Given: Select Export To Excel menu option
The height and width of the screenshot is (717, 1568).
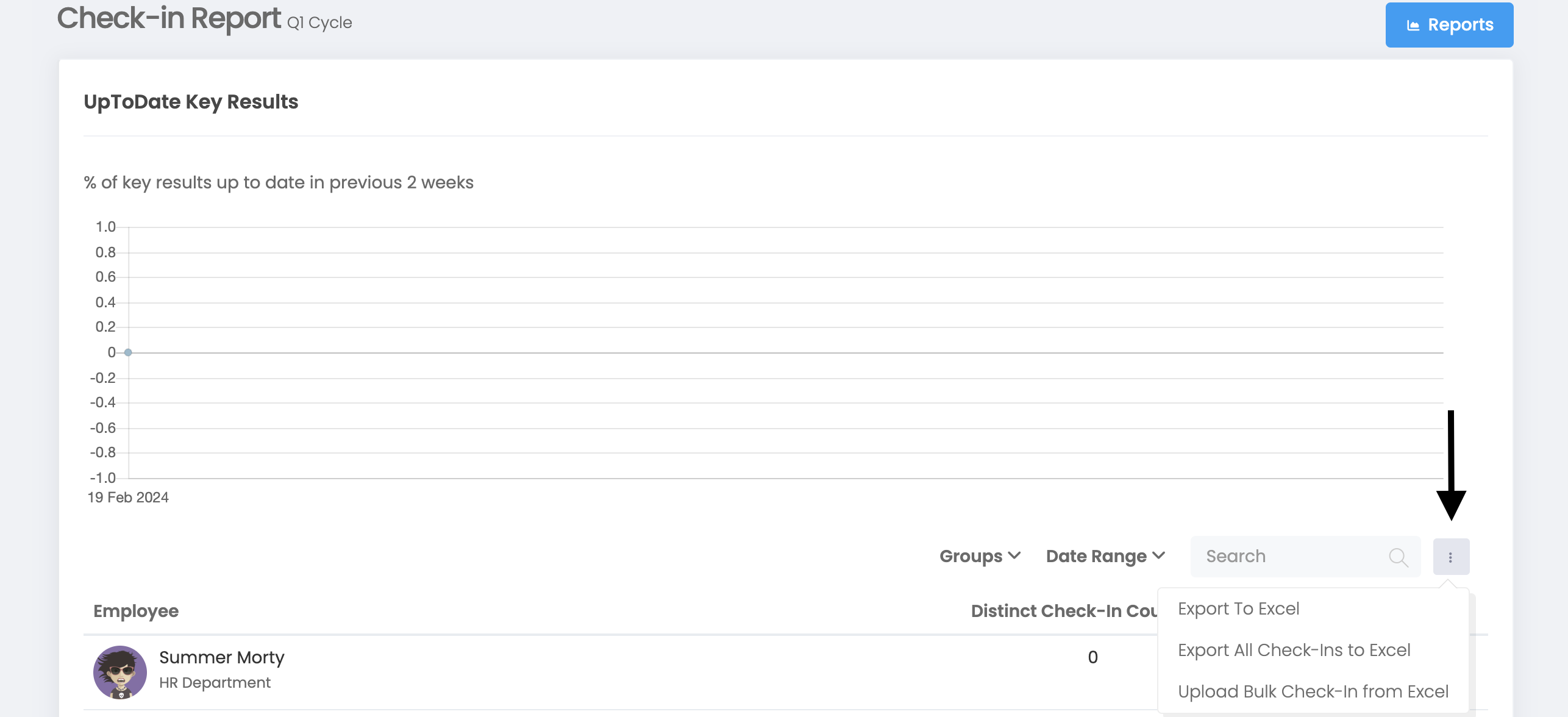Looking at the screenshot, I should 1238,608.
